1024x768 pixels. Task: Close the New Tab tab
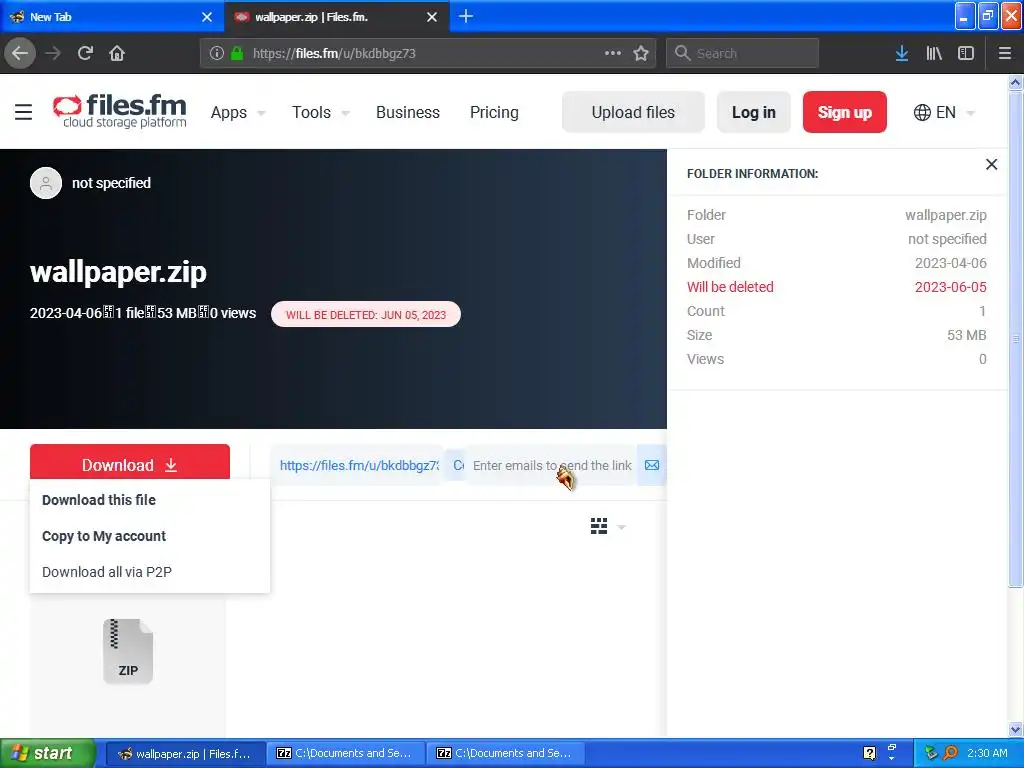click(x=207, y=17)
